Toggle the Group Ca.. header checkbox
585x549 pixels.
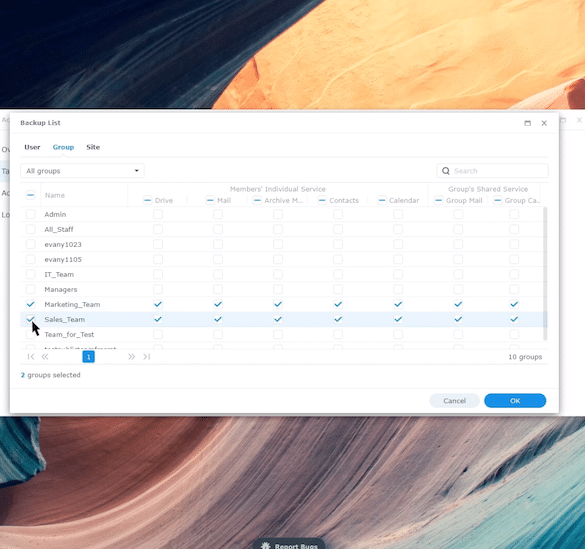497,200
